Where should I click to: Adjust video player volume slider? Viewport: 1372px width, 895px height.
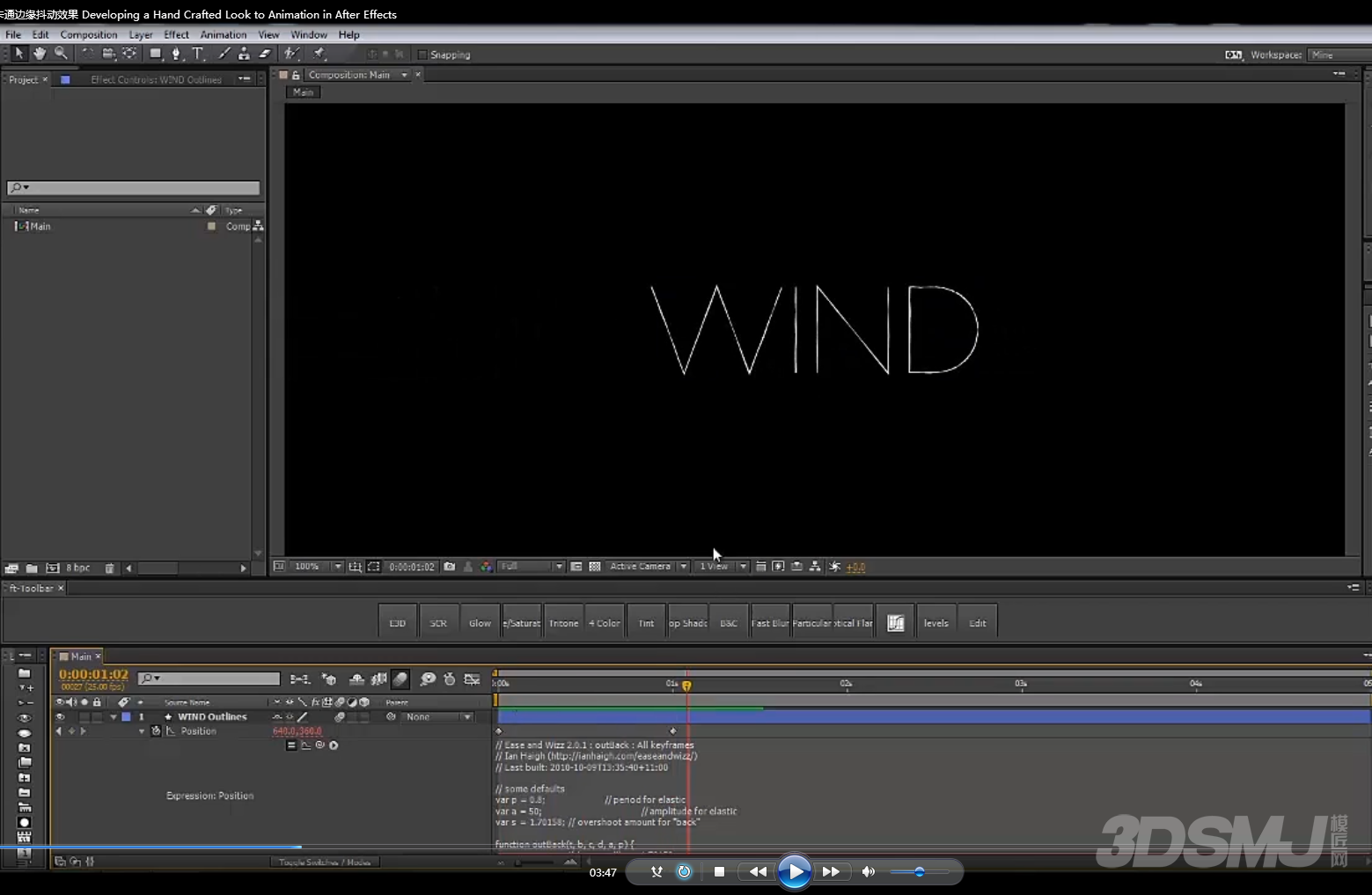[x=919, y=872]
